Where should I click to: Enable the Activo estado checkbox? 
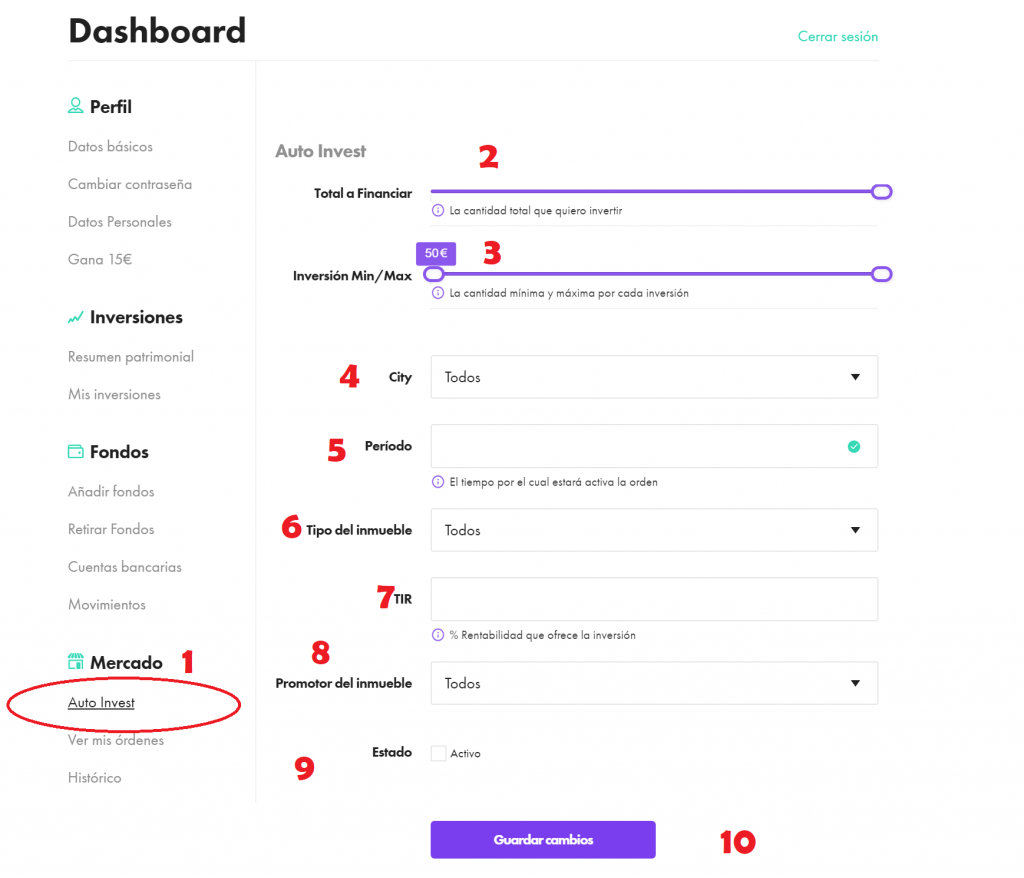pyautogui.click(x=438, y=753)
